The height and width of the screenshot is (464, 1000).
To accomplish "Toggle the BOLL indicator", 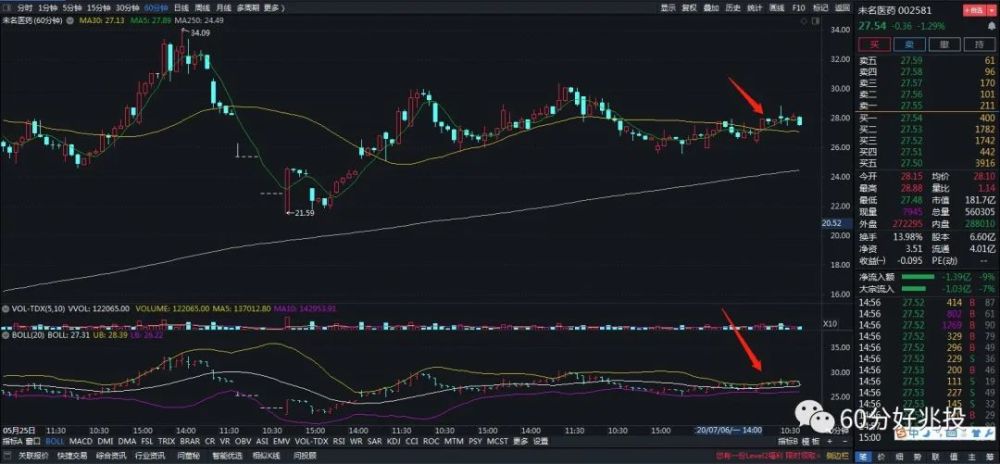I will pos(55,441).
